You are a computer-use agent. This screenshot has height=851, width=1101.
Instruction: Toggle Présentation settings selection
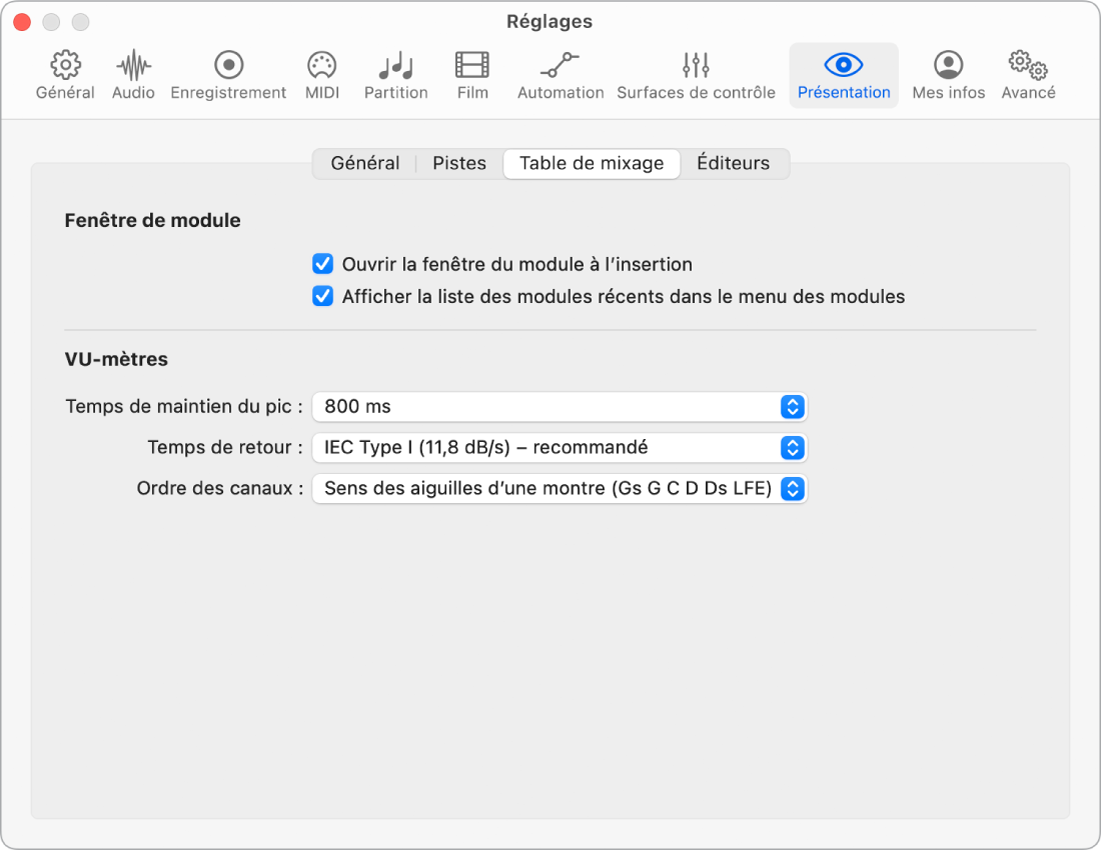[x=843, y=74]
